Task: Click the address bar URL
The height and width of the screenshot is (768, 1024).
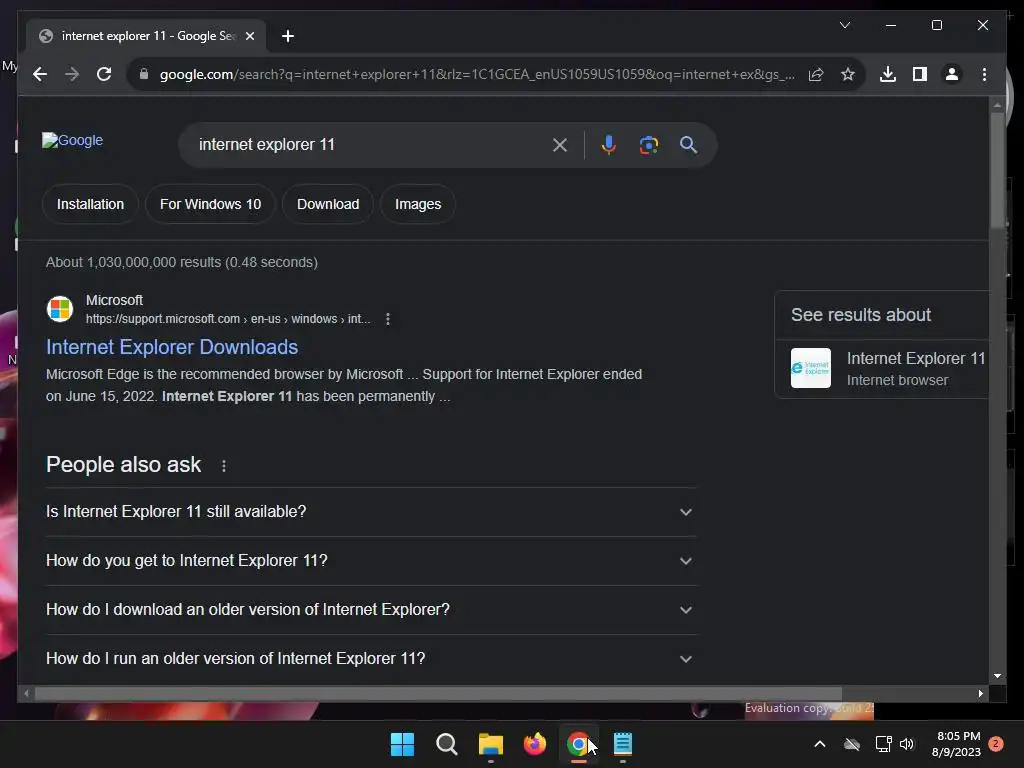Action: (477, 74)
